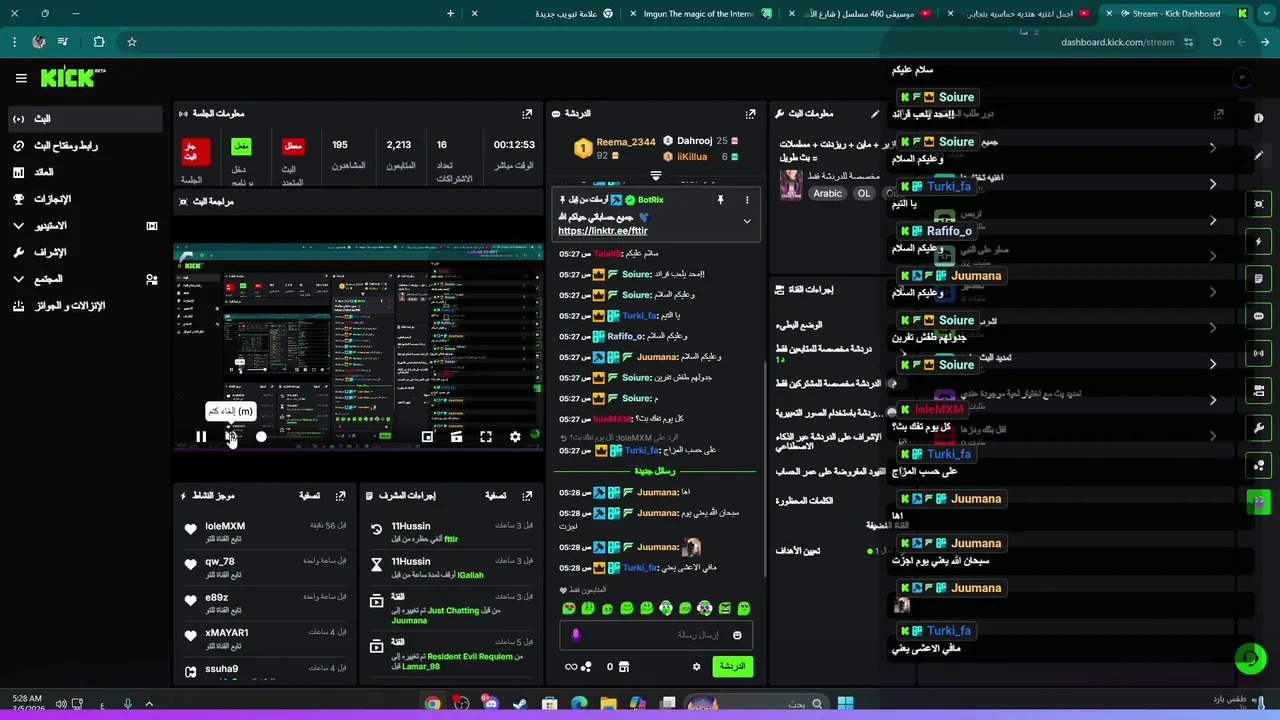Click the green support bubble icon
This screenshot has width=1280, height=720.
pos(1249,658)
